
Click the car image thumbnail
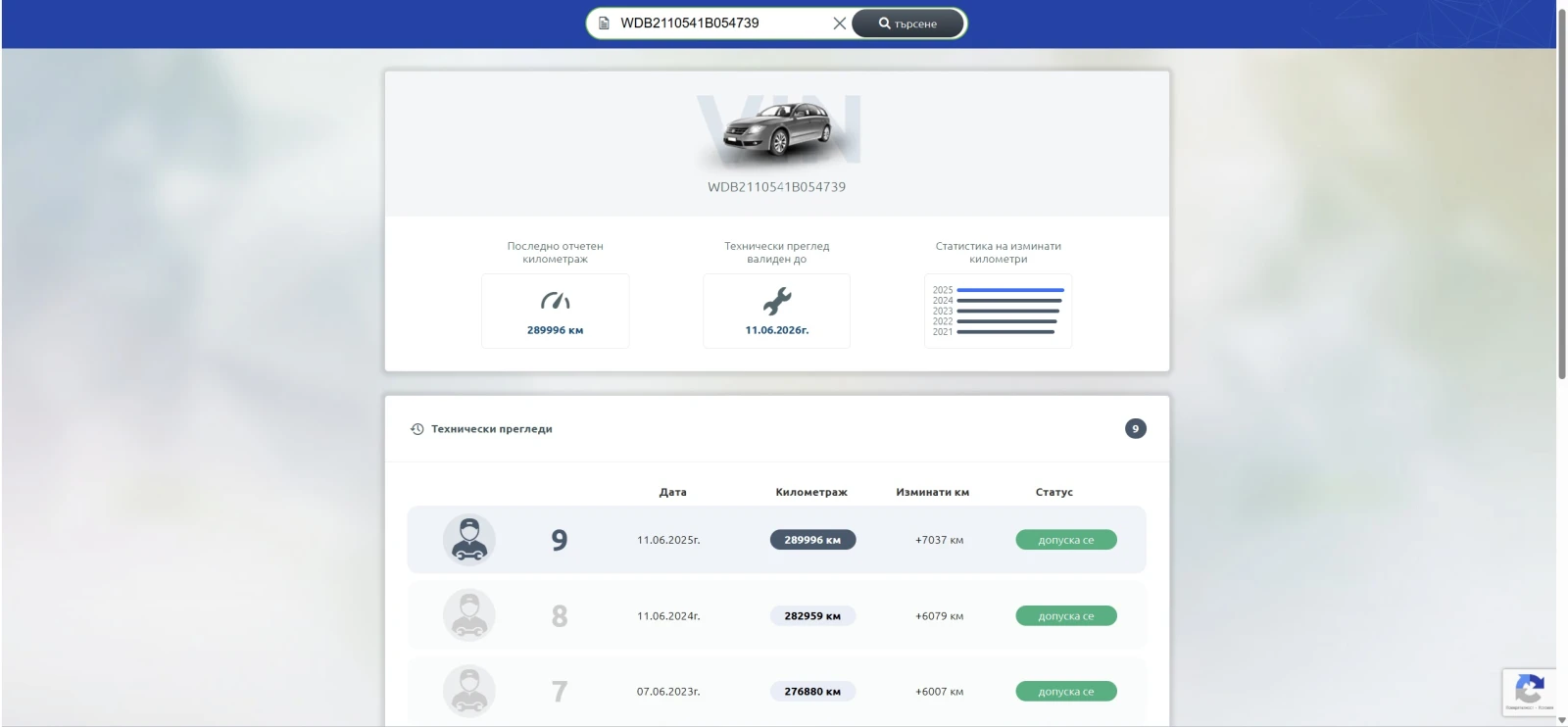pos(777,131)
